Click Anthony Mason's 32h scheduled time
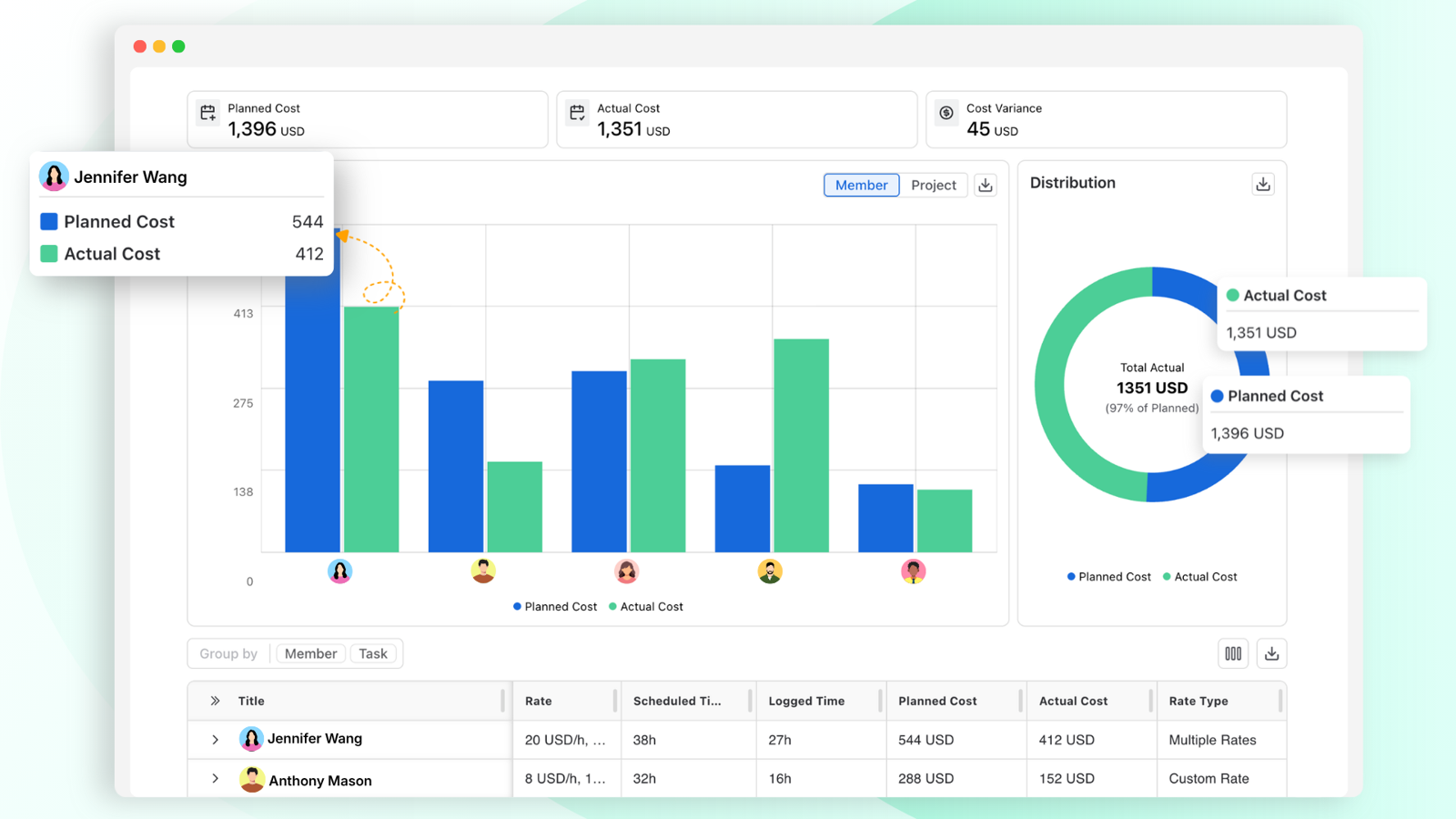1456x819 pixels. tap(689, 778)
